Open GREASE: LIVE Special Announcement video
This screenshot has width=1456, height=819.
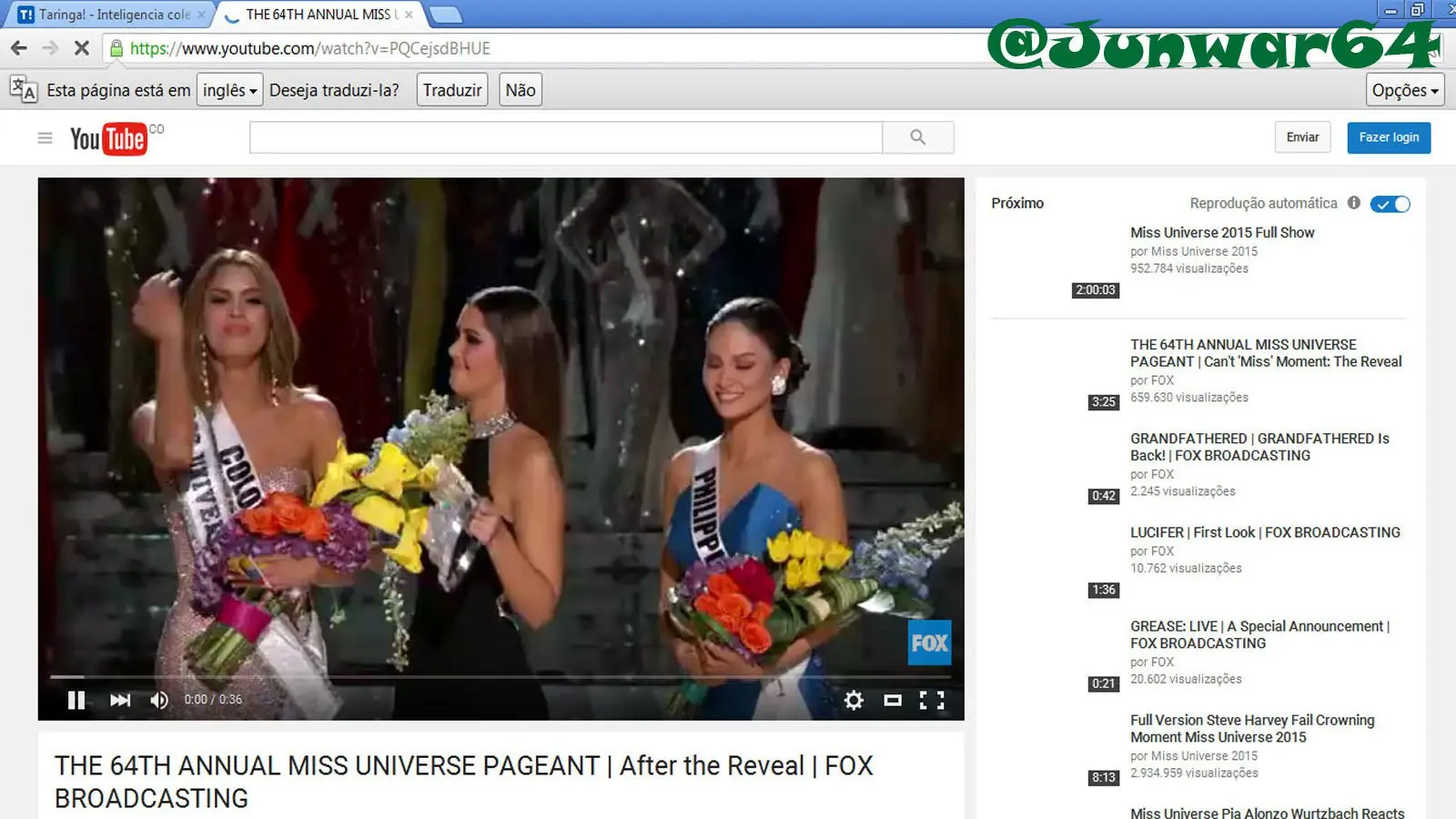1259,634
